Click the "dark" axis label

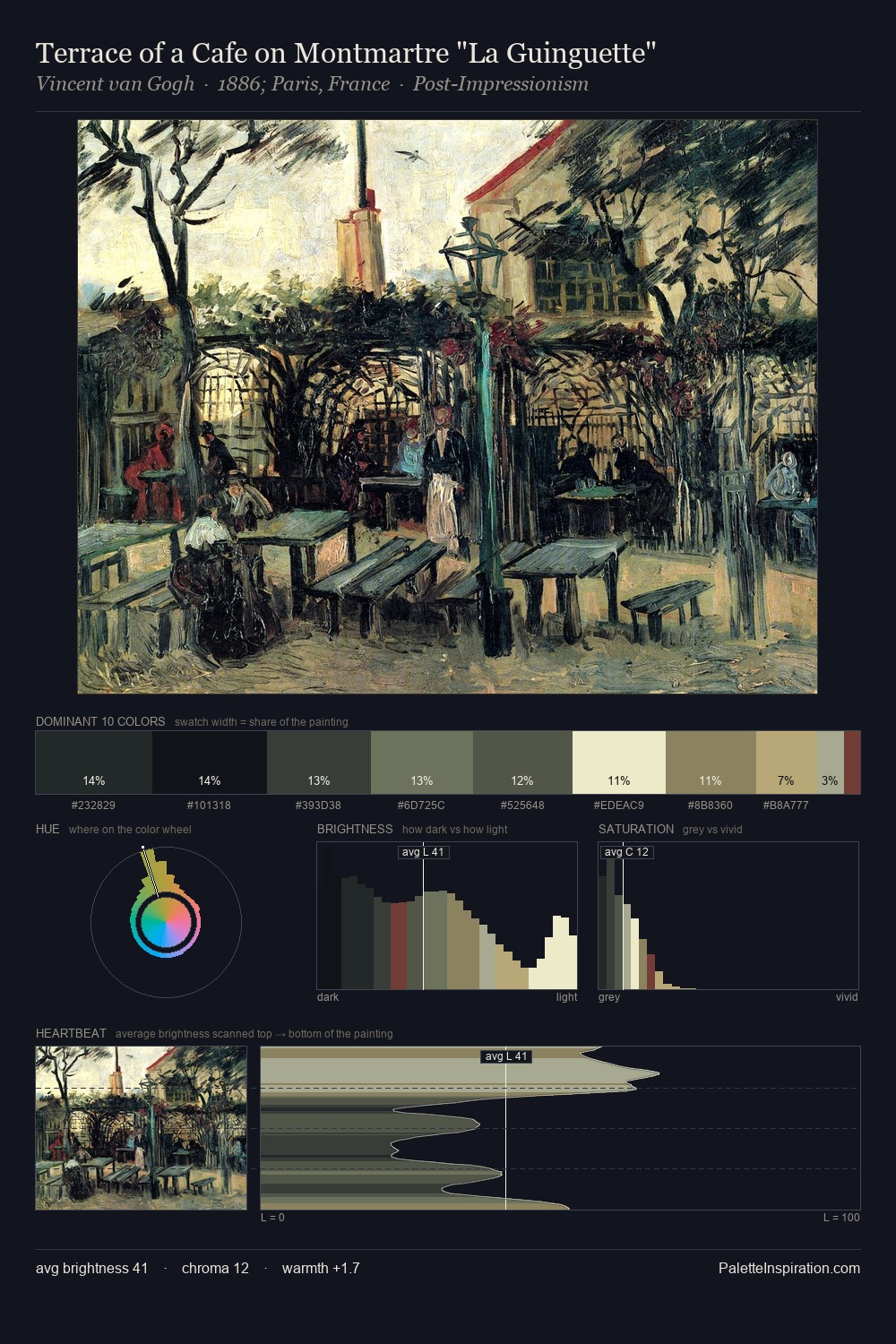(x=328, y=997)
